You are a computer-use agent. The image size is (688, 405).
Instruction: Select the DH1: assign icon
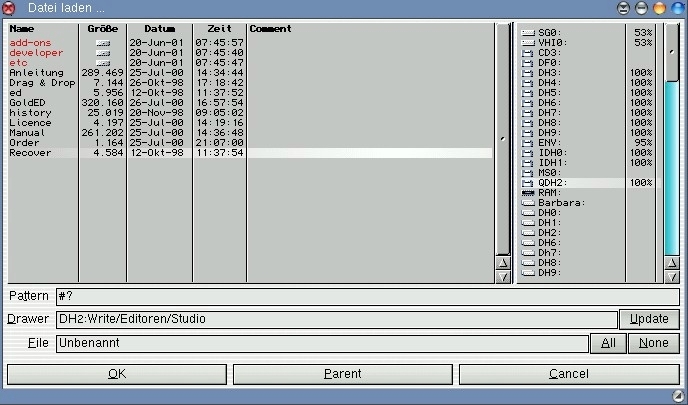pyautogui.click(x=528, y=223)
